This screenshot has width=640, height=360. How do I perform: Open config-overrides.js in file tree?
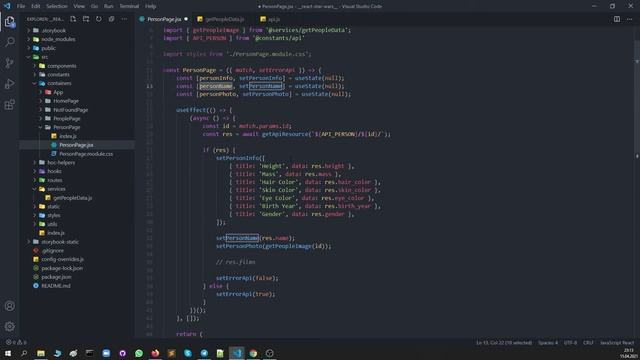[62, 259]
